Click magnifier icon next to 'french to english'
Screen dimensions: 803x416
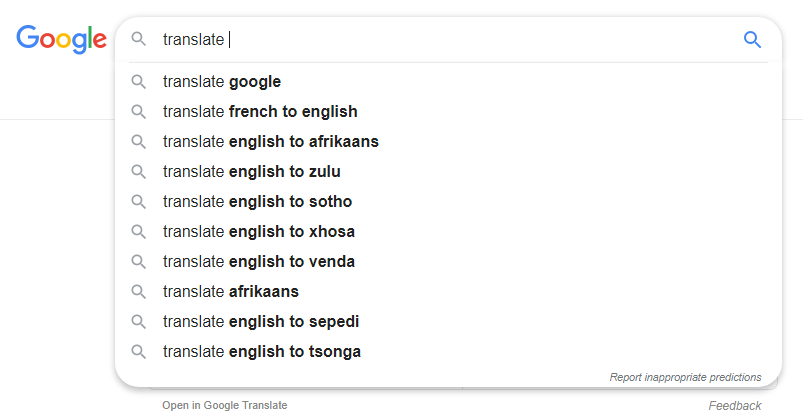[x=139, y=112]
